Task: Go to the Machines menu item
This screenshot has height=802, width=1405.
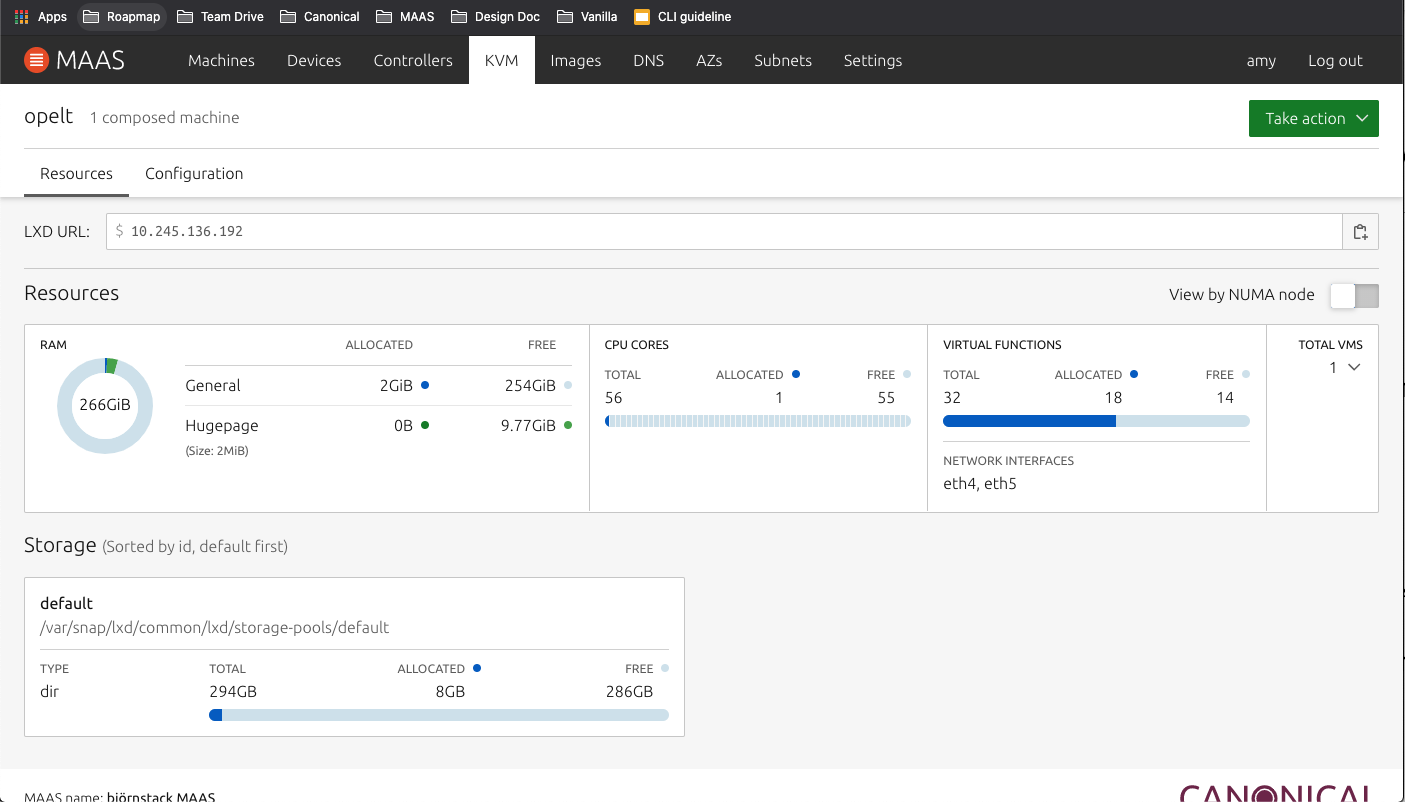Action: click(x=221, y=61)
